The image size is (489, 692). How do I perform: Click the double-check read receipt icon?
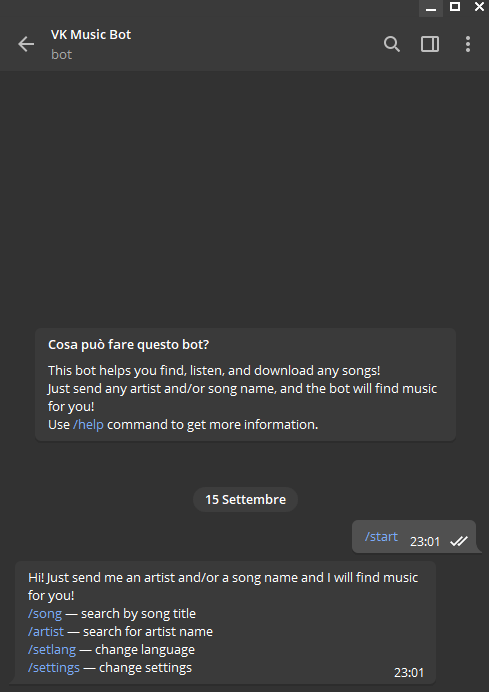459,541
